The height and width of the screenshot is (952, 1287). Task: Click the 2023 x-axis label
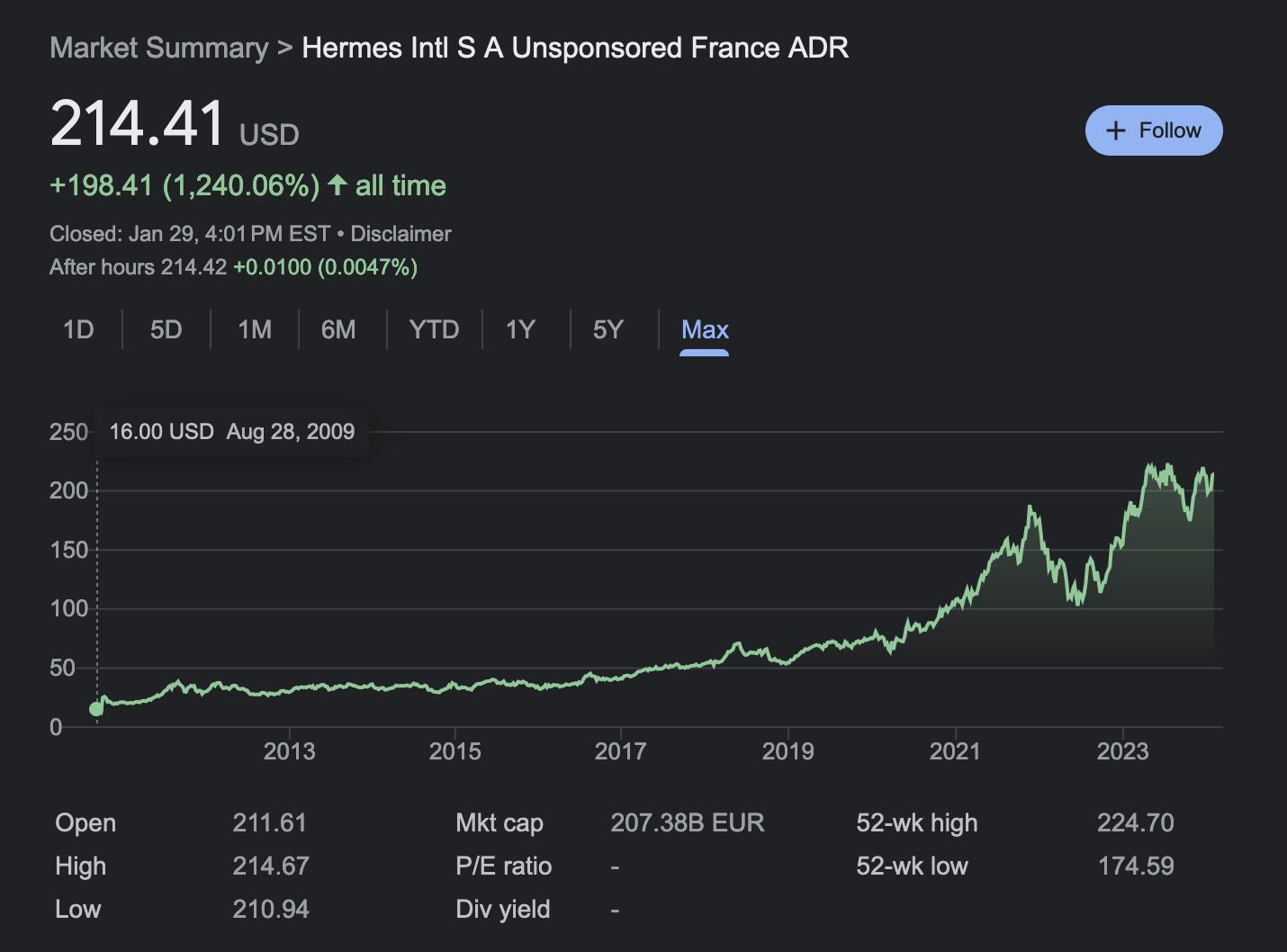click(x=1122, y=751)
